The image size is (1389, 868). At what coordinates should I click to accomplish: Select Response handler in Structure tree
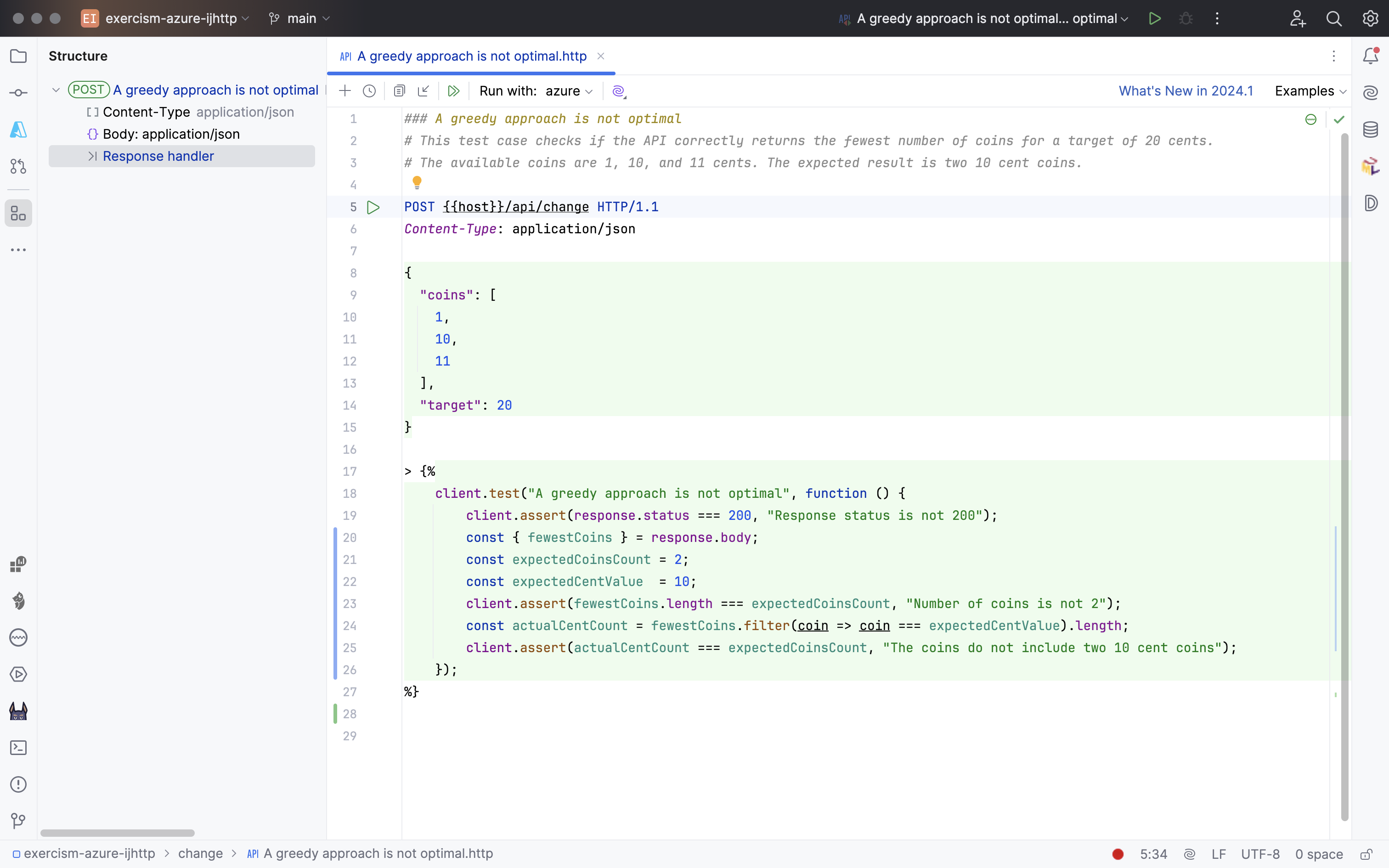pyautogui.click(x=158, y=156)
